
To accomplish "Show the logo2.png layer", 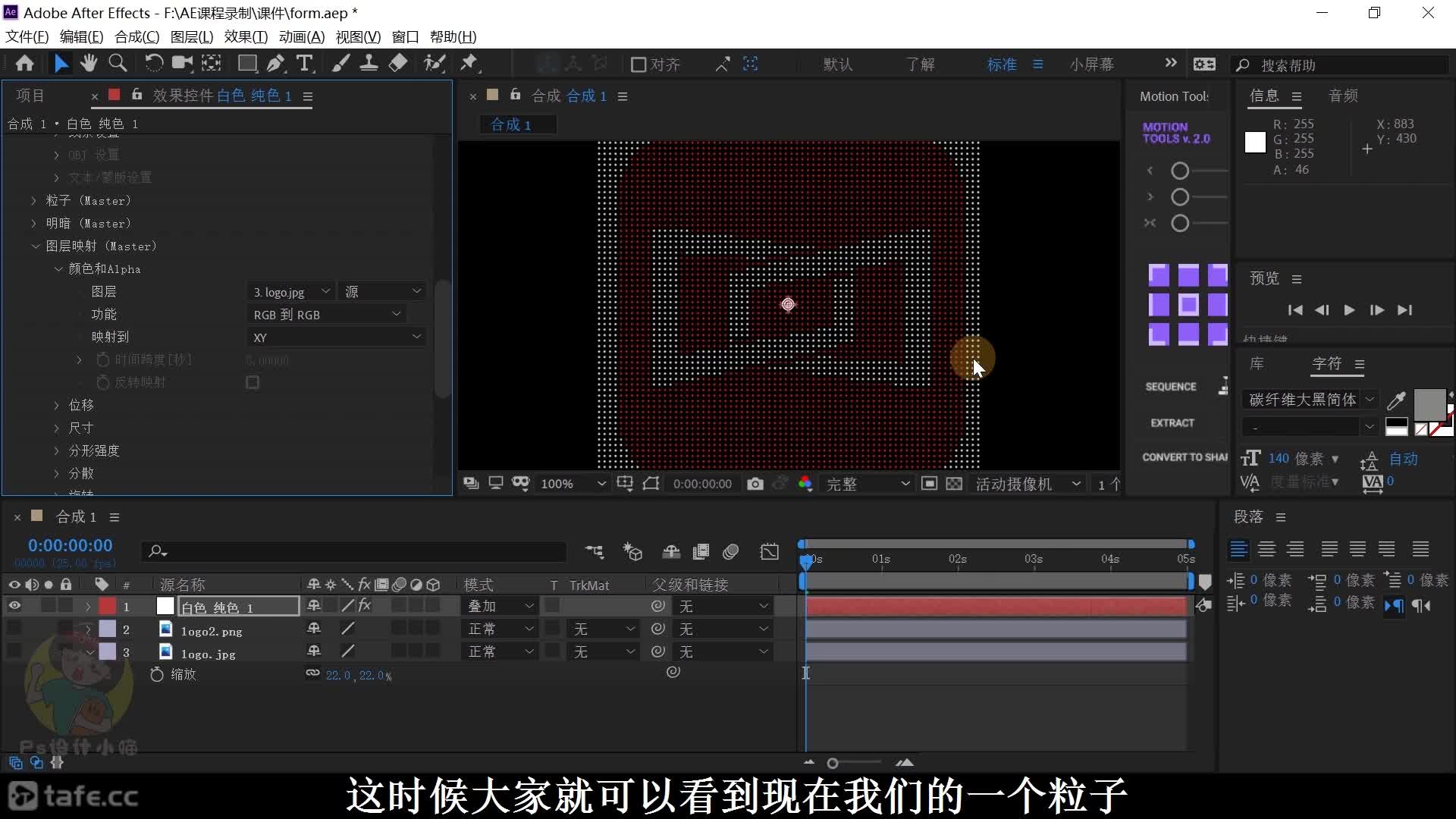I will pos(14,629).
